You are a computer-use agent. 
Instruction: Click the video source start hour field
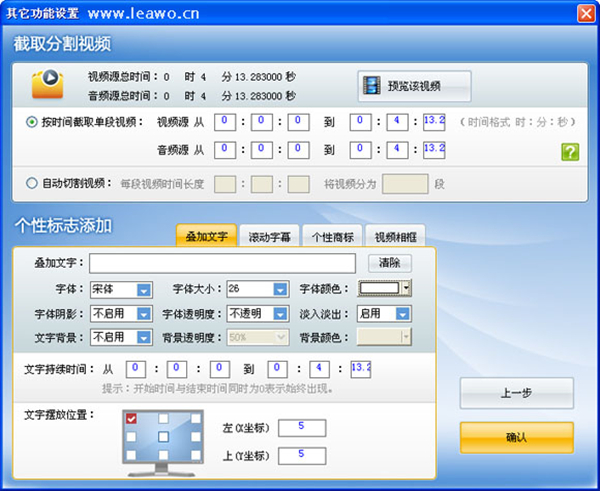tap(225, 122)
